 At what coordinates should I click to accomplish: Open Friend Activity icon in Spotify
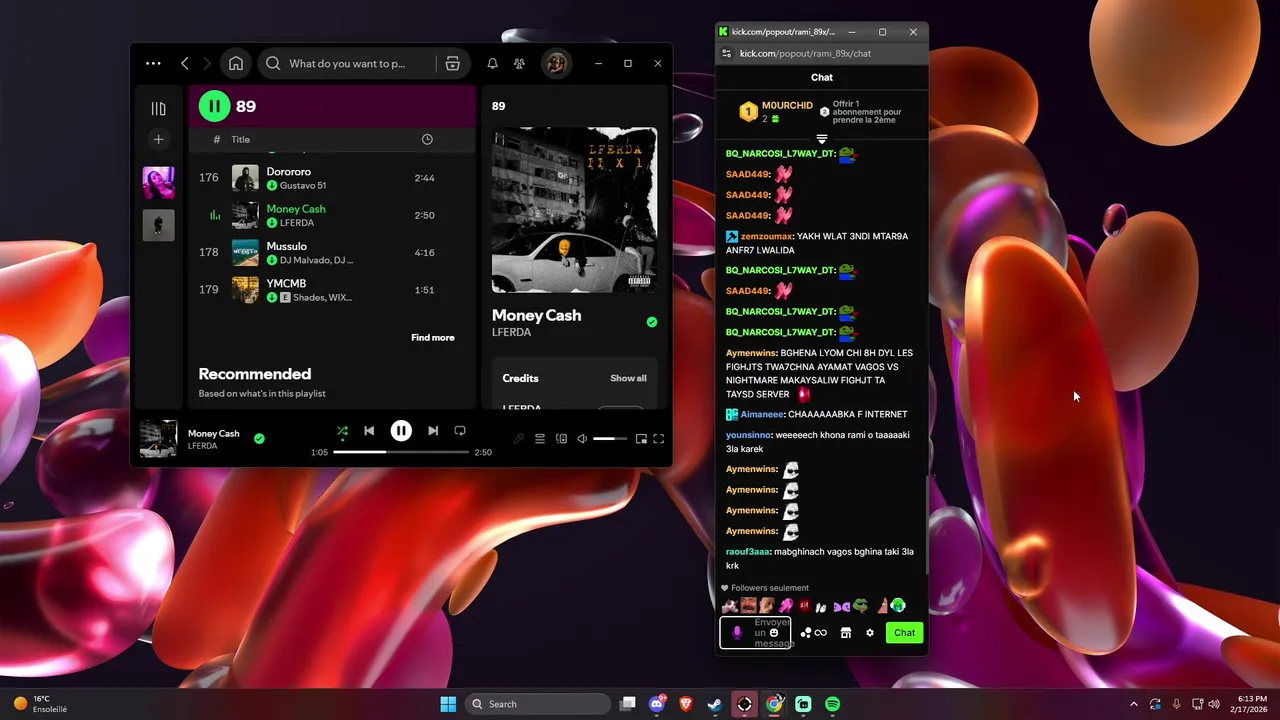tap(519, 63)
